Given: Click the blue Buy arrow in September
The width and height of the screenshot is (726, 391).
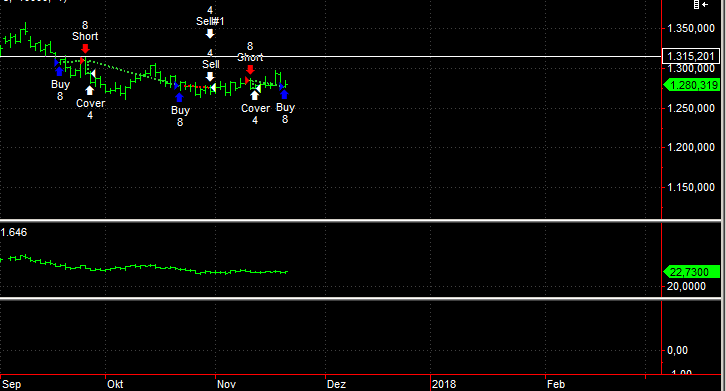Looking at the screenshot, I should point(59,71).
